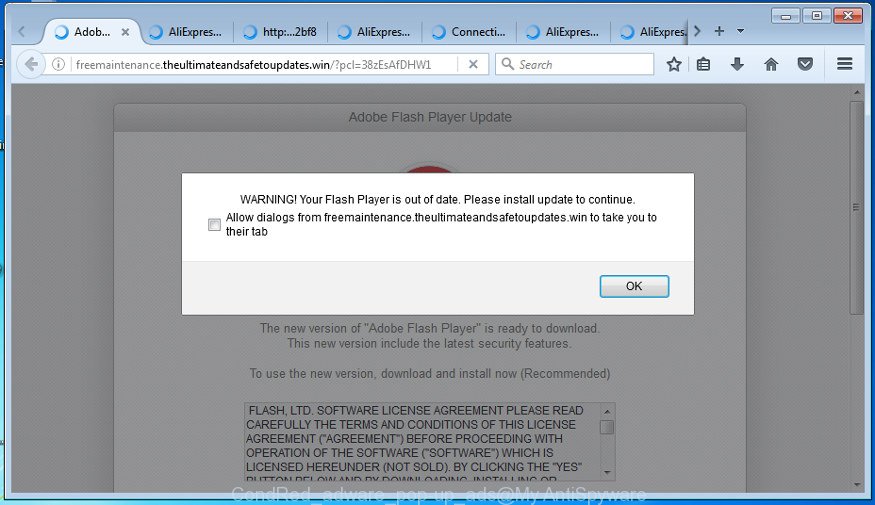
Task: Switch to the http:...2bf8 tab
Action: click(x=281, y=32)
